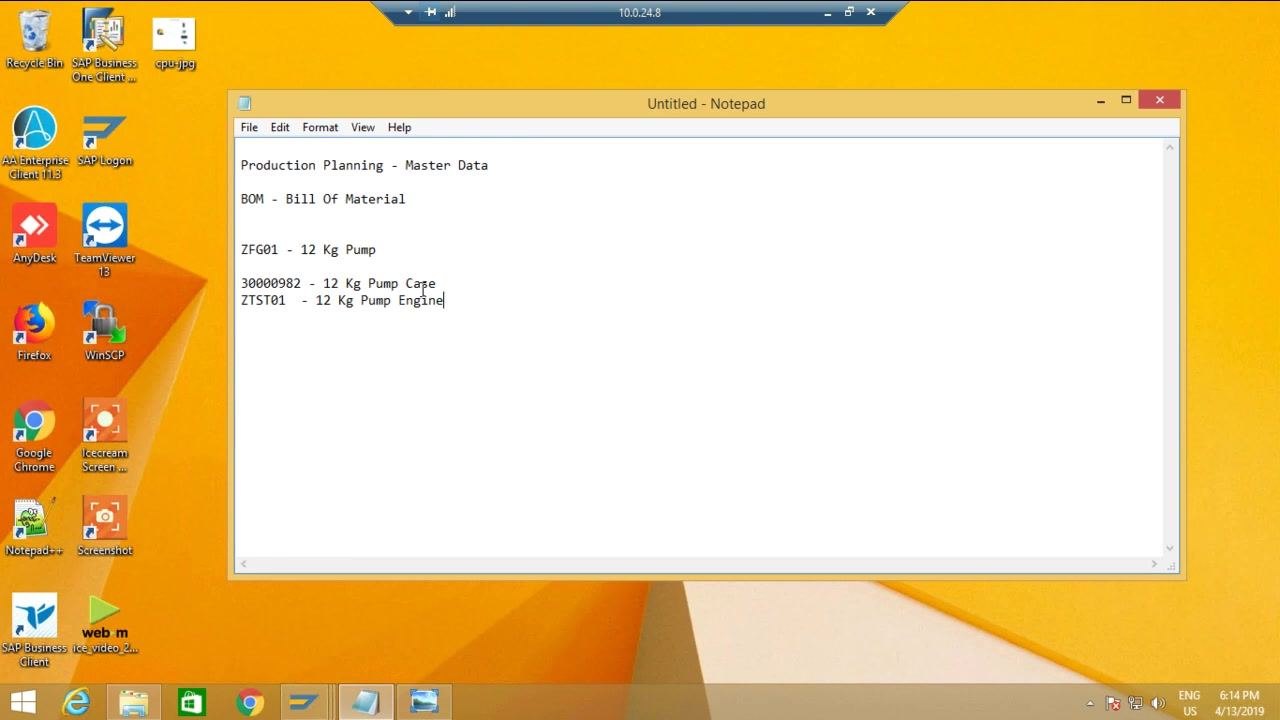Open the Help menu in Notepad
The image size is (1280, 720).
[x=399, y=127]
